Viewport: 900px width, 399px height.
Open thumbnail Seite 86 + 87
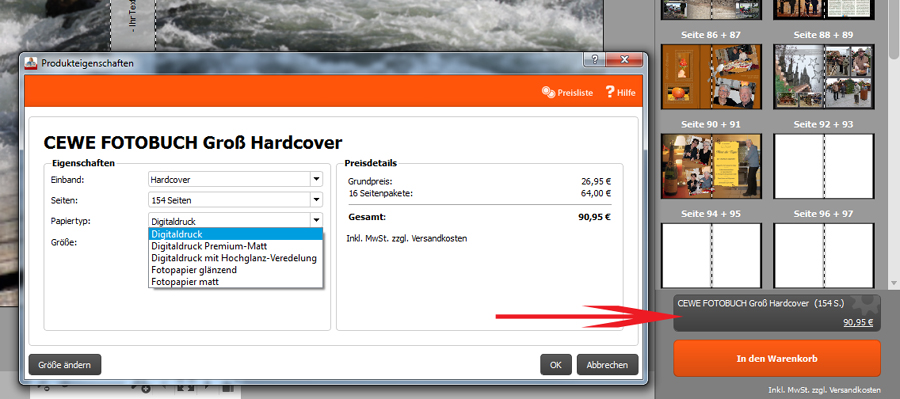pyautogui.click(x=711, y=76)
